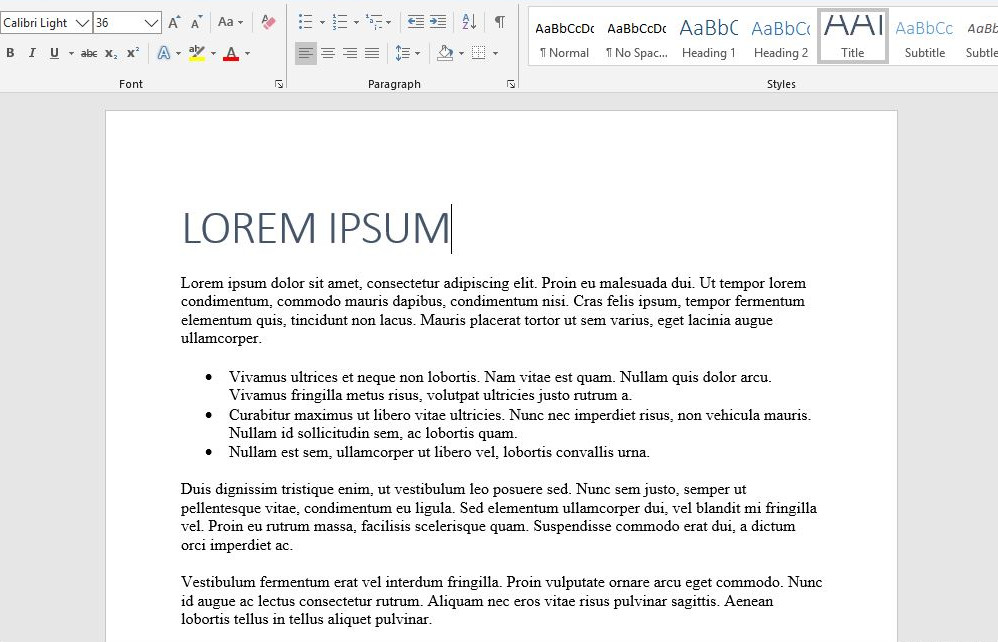Screen dimensions: 998x642
Task: Click the Increase Indent icon
Action: 438,22
